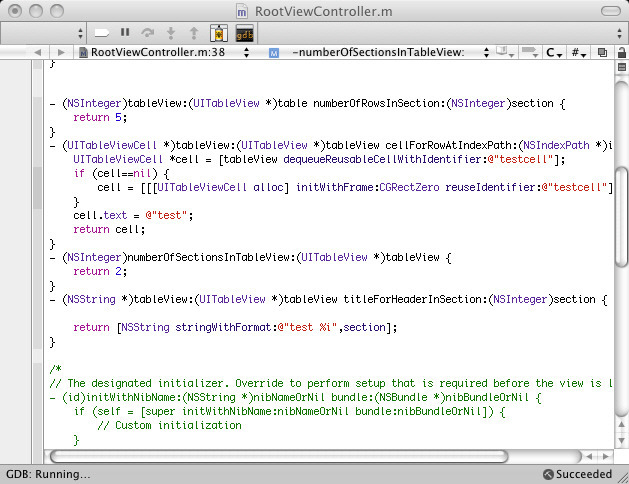Open the C class hierarchy menu
This screenshot has height=484, width=629.
point(554,52)
